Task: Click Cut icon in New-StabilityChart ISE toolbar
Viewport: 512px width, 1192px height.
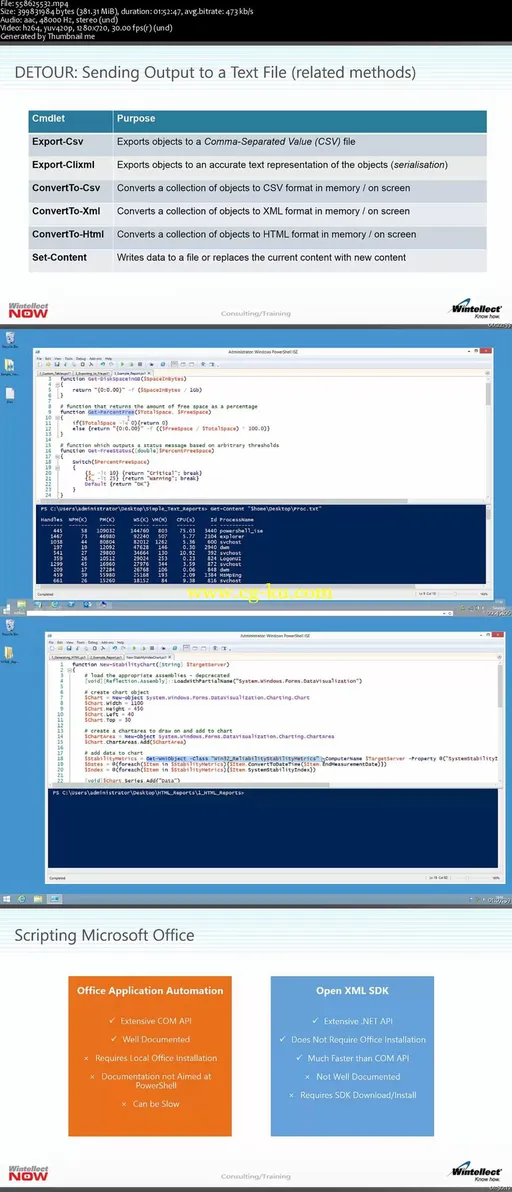Action: pyautogui.click(x=78, y=648)
